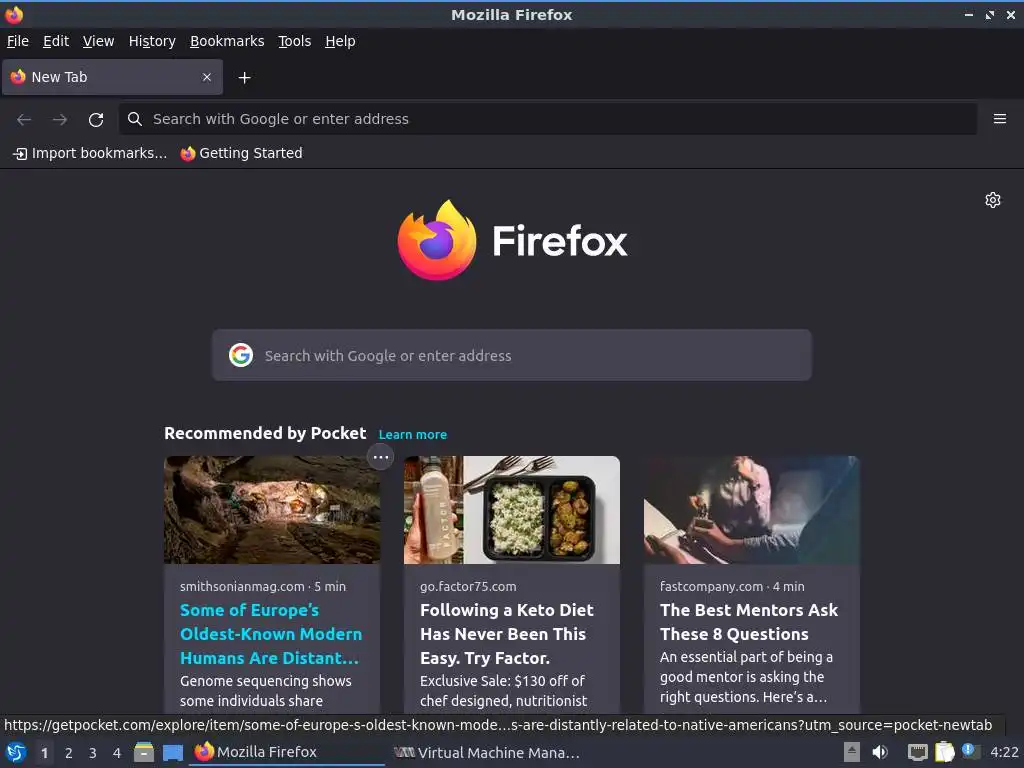Click Genome sequencing shows description text
Image resolution: width=1024 pixels, height=768 pixels.
coord(266,691)
